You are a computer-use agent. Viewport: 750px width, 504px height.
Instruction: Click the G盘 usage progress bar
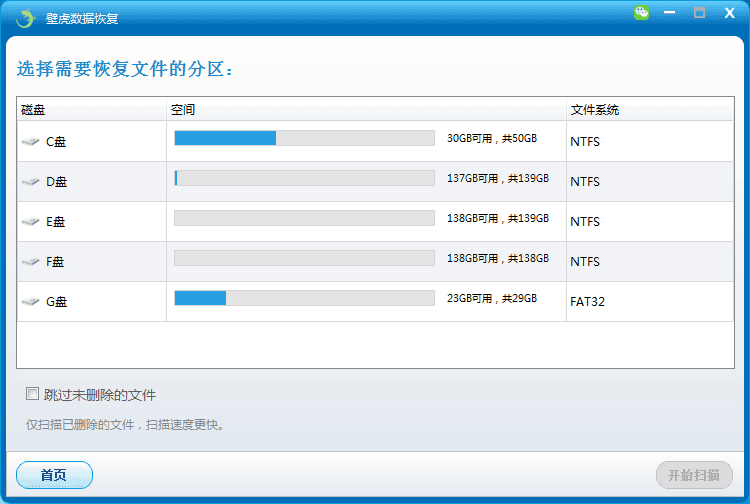point(304,298)
